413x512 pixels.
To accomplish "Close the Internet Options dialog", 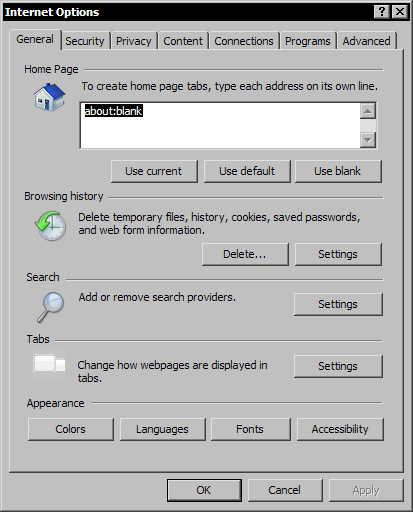I will click(x=400, y=12).
